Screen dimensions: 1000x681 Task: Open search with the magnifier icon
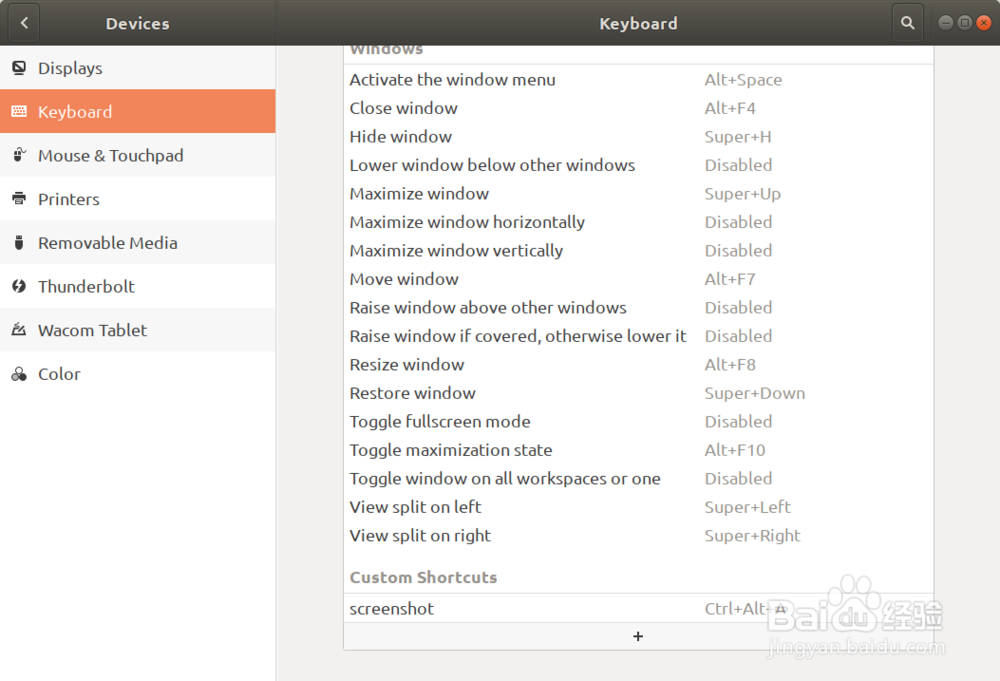click(x=908, y=23)
